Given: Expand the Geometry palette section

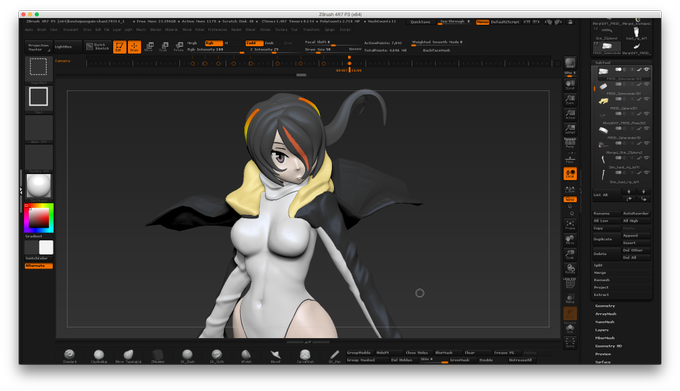Looking at the screenshot, I should tap(605, 306).
